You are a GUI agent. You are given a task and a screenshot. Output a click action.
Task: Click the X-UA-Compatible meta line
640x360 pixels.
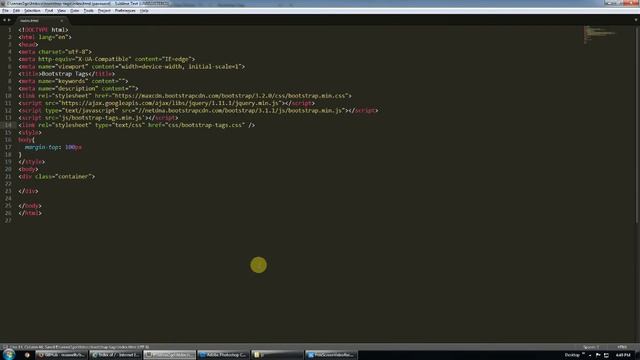coord(107,59)
